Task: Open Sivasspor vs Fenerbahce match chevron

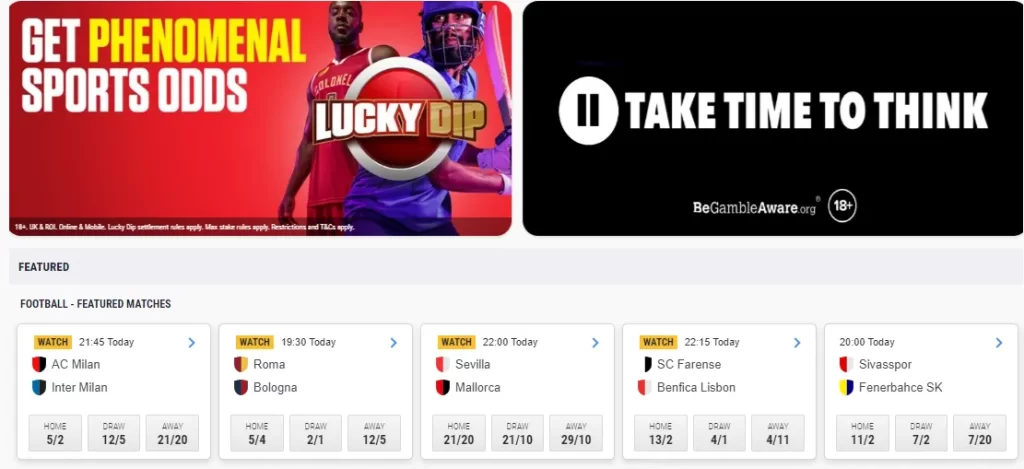Action: [x=999, y=342]
